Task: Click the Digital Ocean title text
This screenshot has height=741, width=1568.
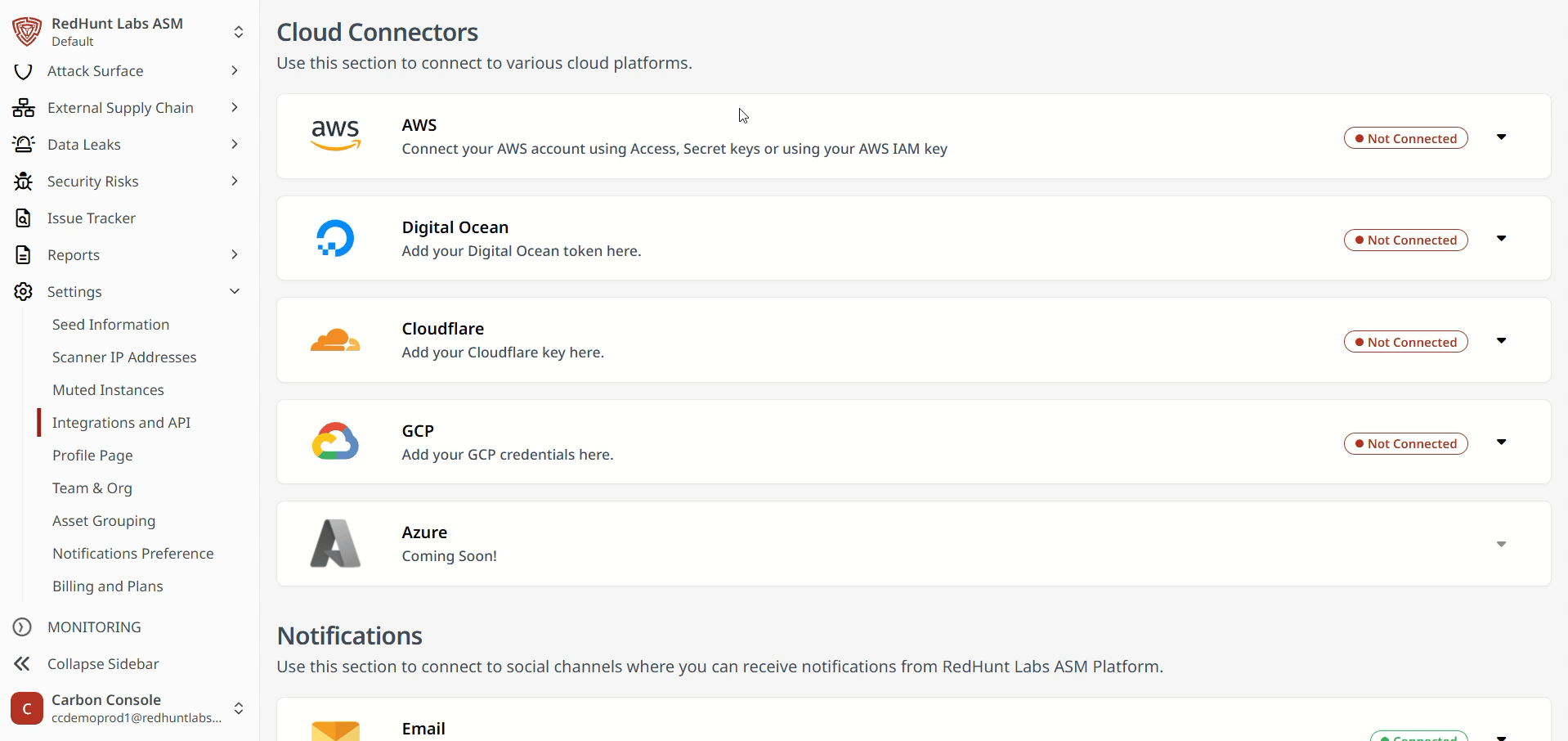Action: pos(455,227)
